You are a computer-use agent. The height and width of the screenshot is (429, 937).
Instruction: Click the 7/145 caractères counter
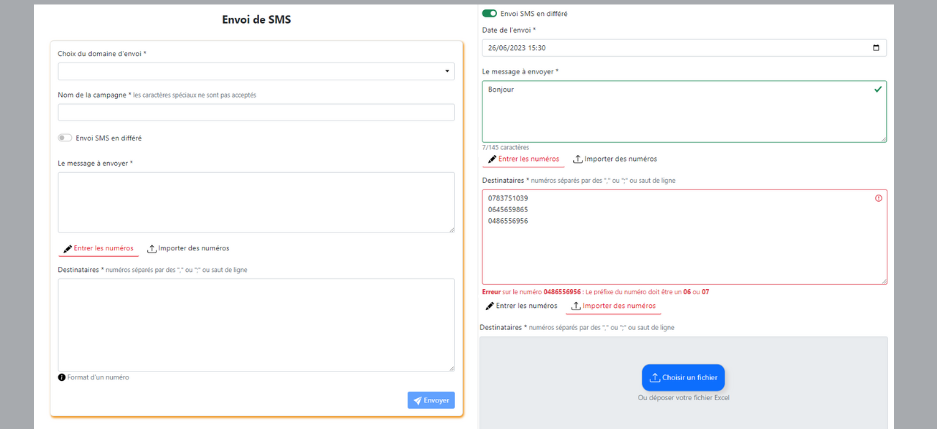(x=506, y=148)
